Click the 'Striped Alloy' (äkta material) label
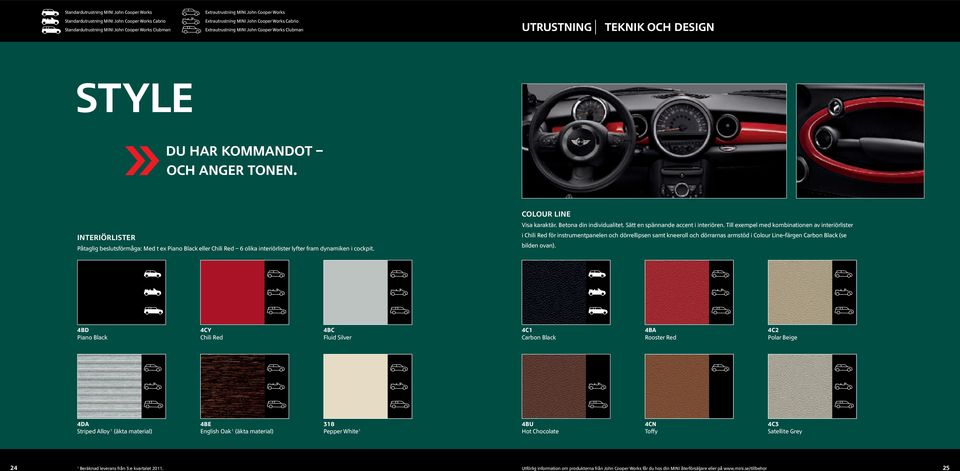 114,431
